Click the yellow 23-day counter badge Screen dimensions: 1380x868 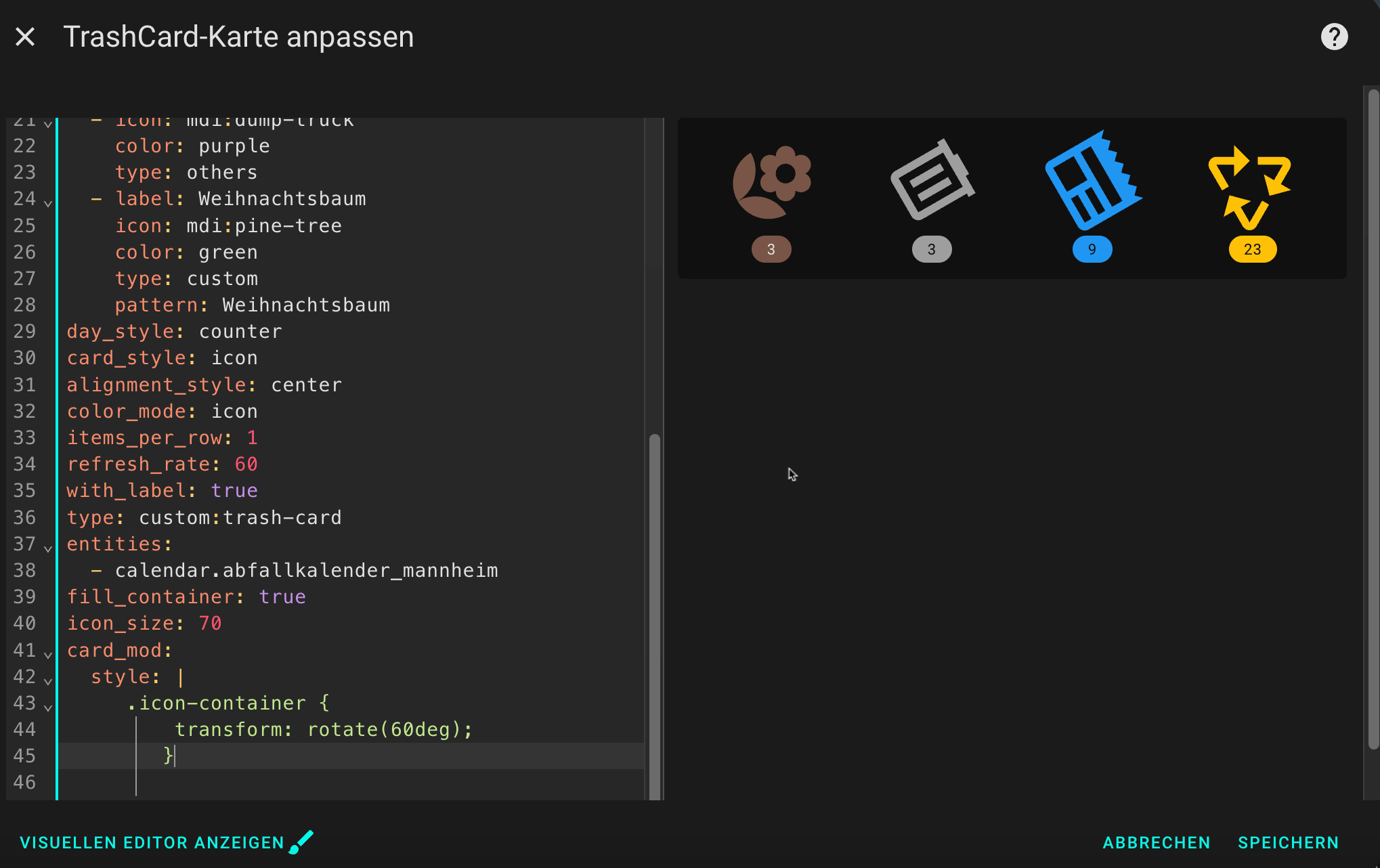pos(1252,249)
